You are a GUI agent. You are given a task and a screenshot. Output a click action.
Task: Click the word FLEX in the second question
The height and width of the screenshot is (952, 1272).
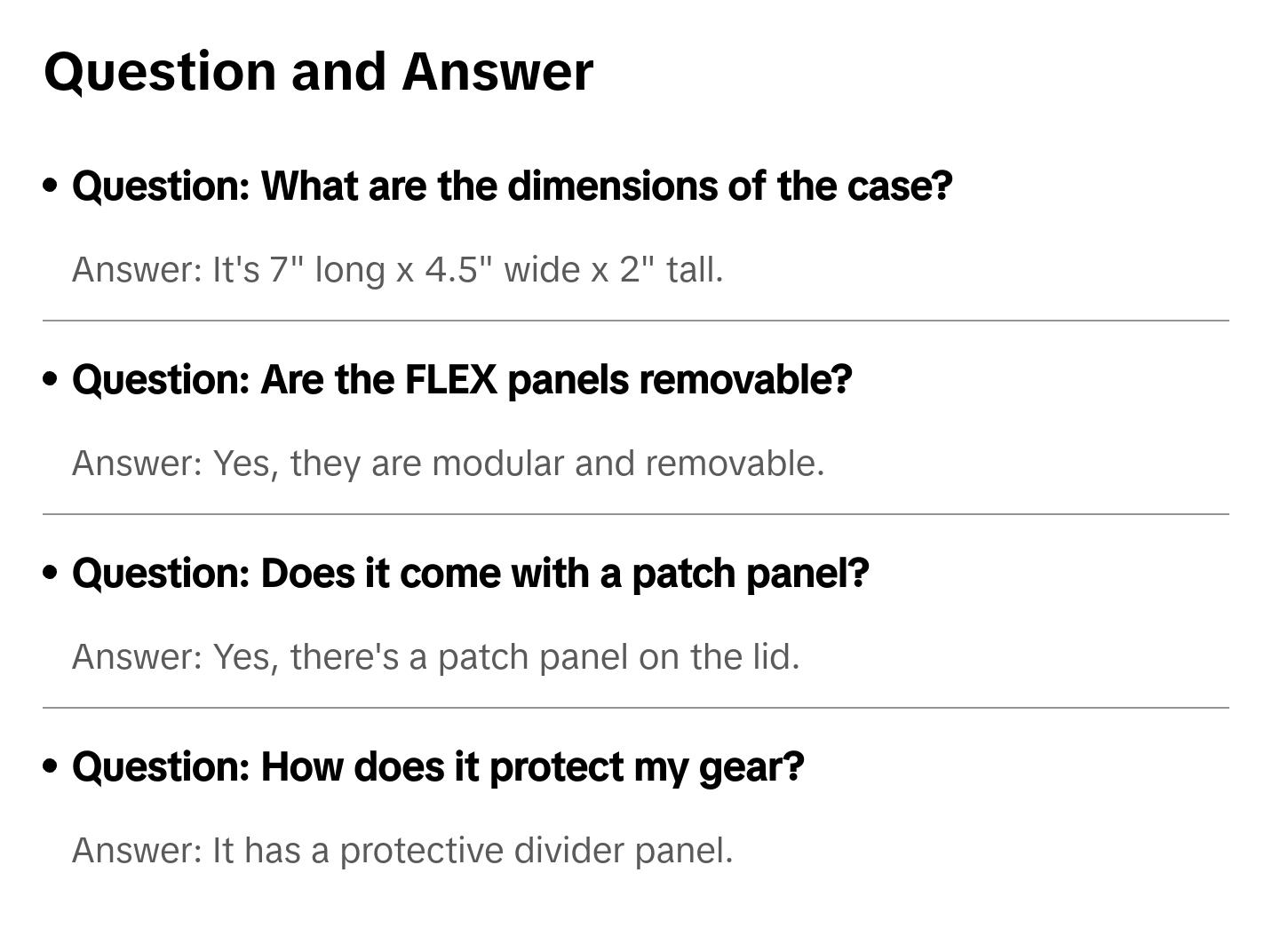tap(450, 380)
